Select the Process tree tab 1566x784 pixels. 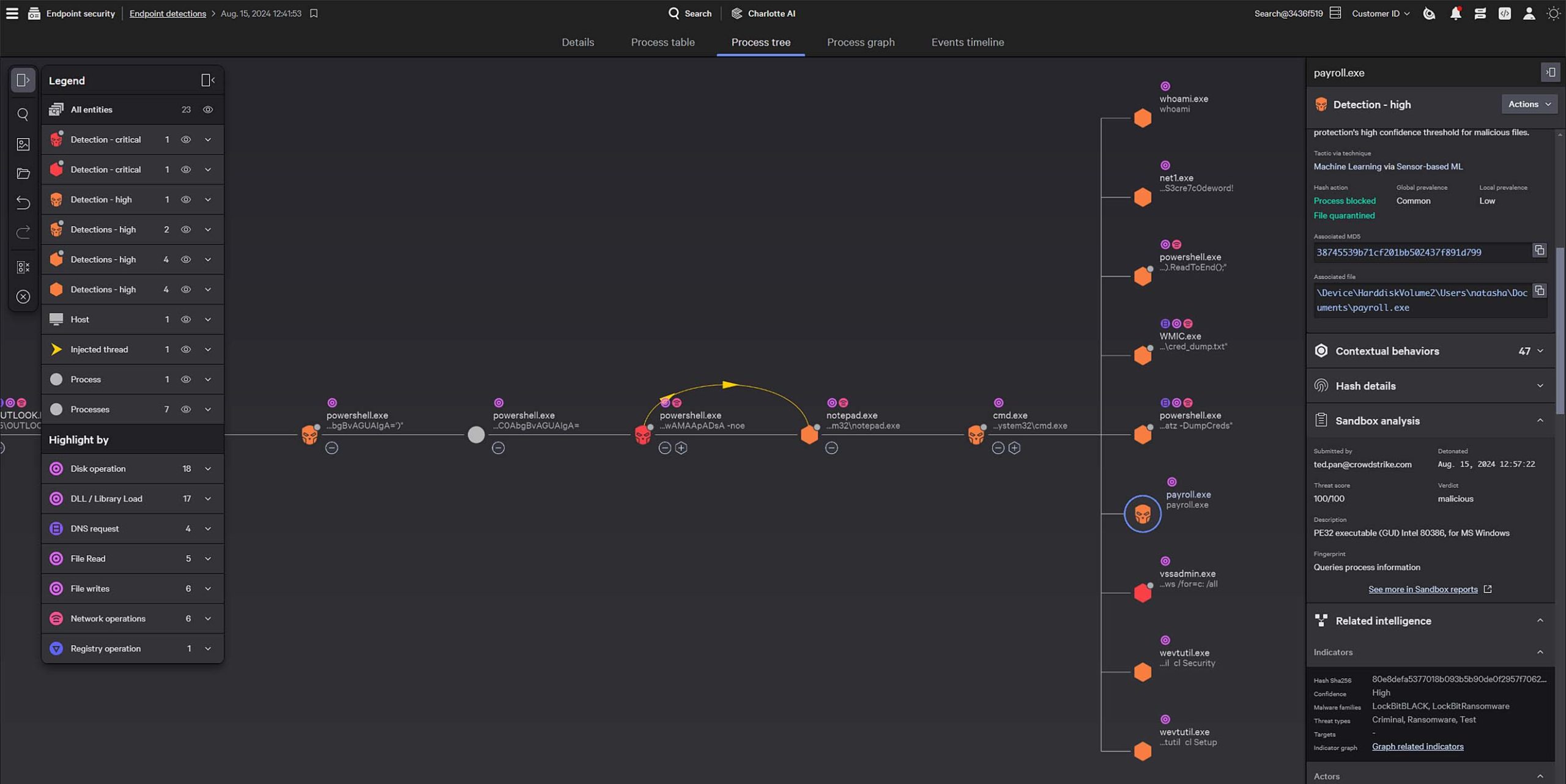tap(760, 42)
